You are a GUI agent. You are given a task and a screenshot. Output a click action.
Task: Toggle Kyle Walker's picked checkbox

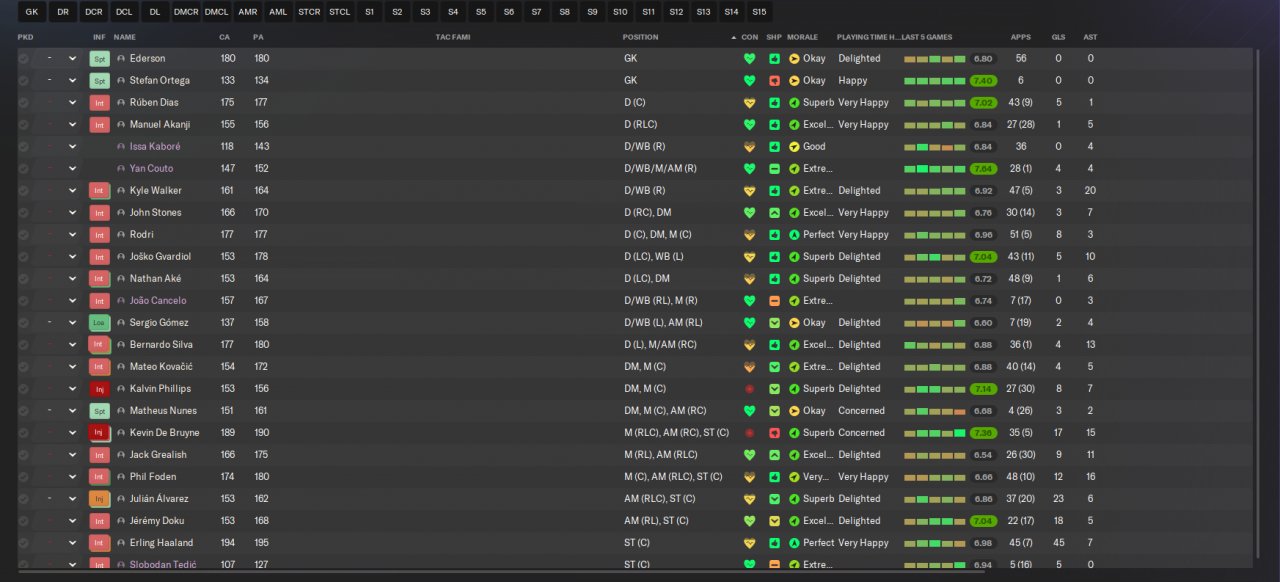pos(23,190)
